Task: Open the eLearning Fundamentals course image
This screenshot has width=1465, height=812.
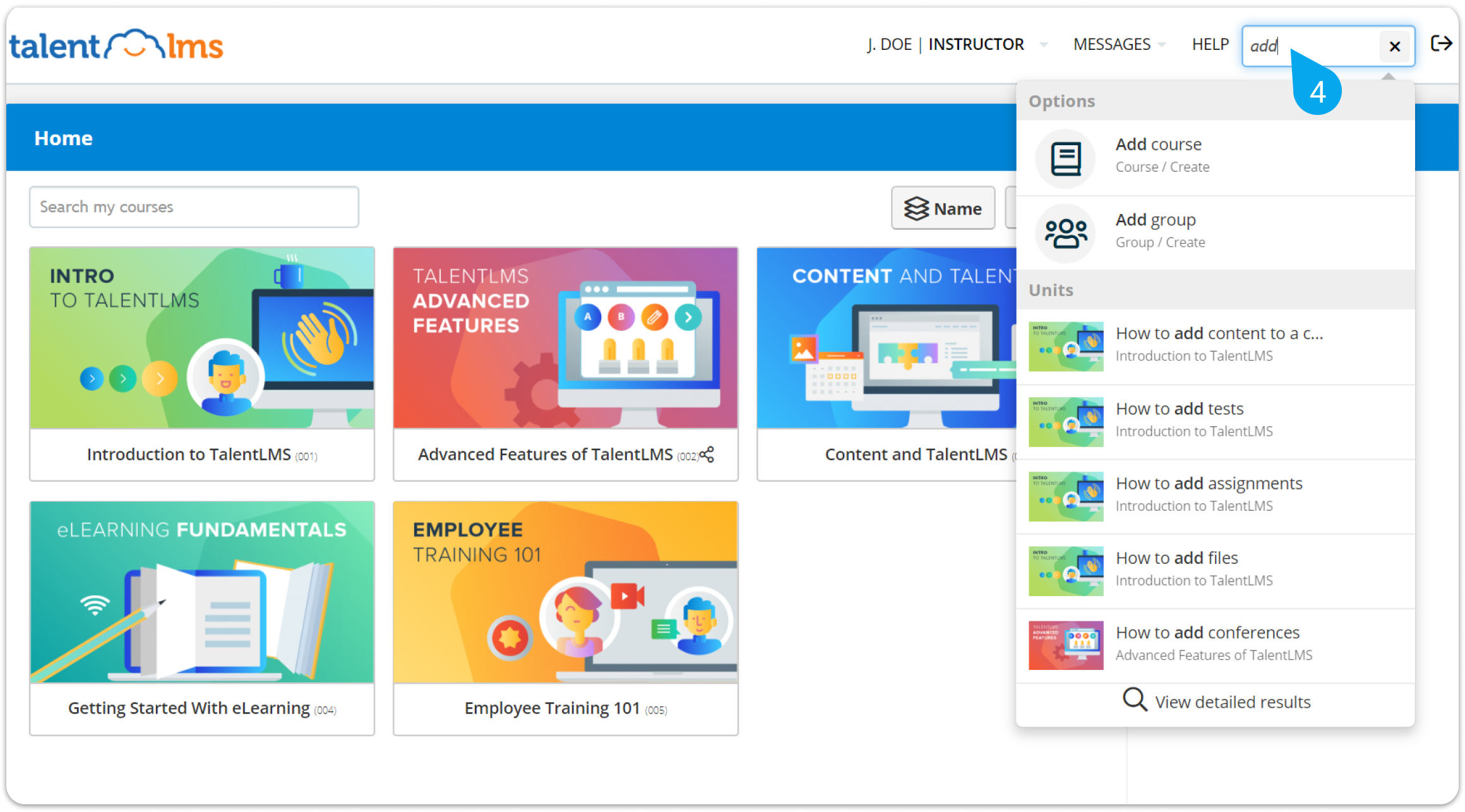Action: pos(202,592)
